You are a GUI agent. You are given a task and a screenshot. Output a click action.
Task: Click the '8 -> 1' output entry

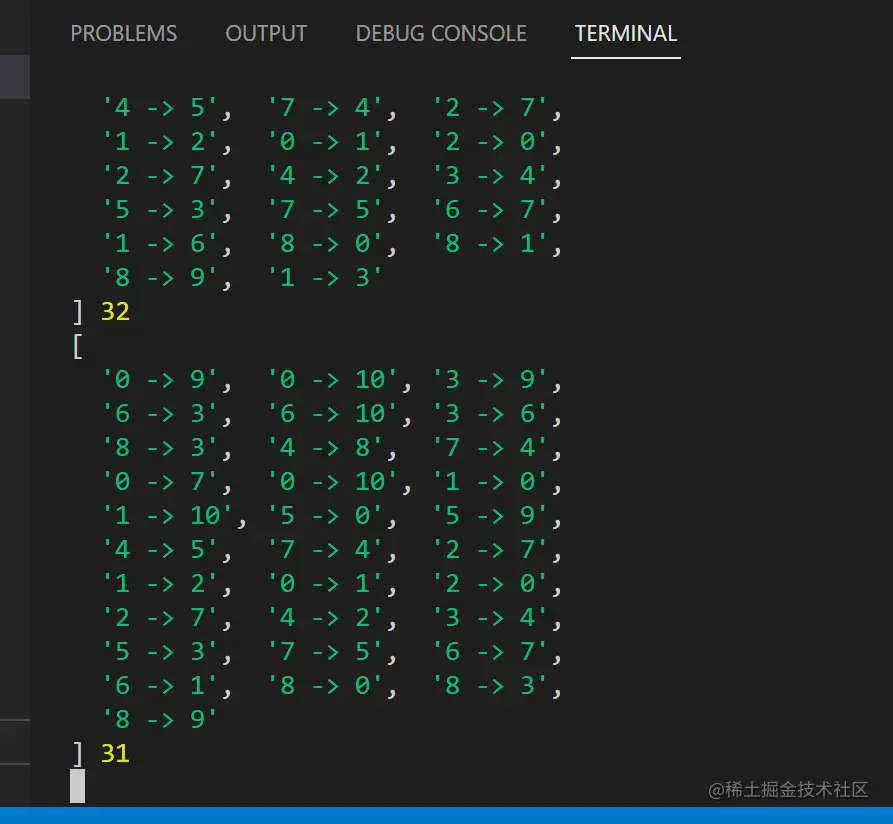(x=490, y=244)
